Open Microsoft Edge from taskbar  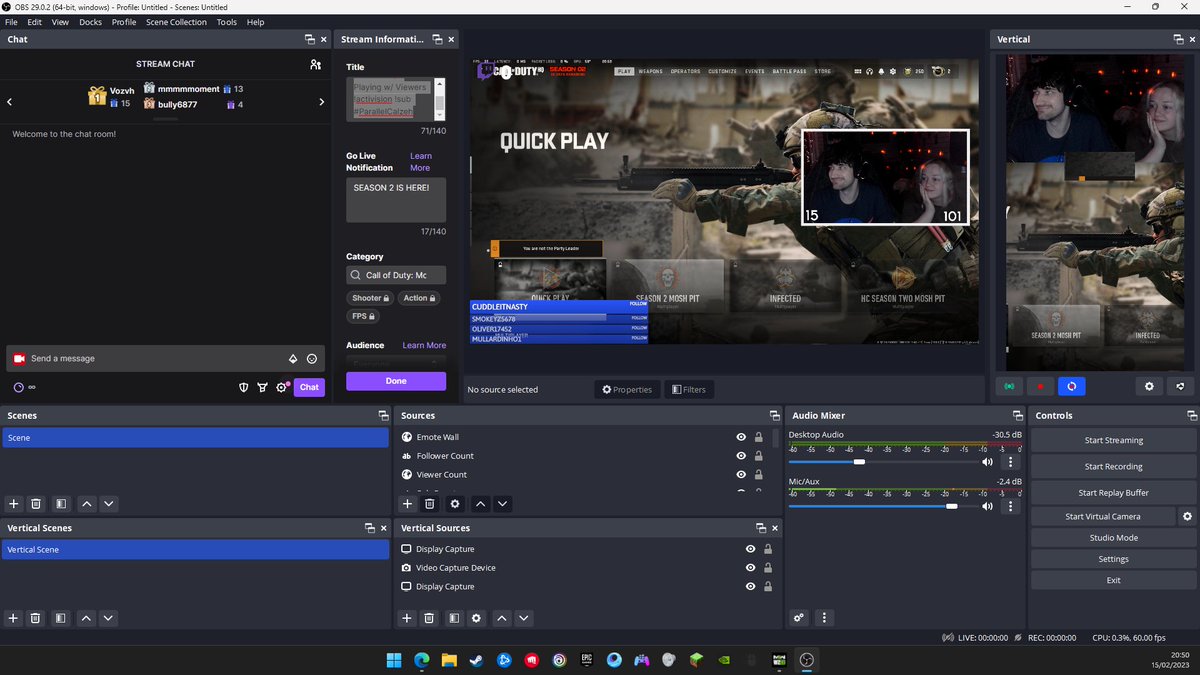pos(422,660)
